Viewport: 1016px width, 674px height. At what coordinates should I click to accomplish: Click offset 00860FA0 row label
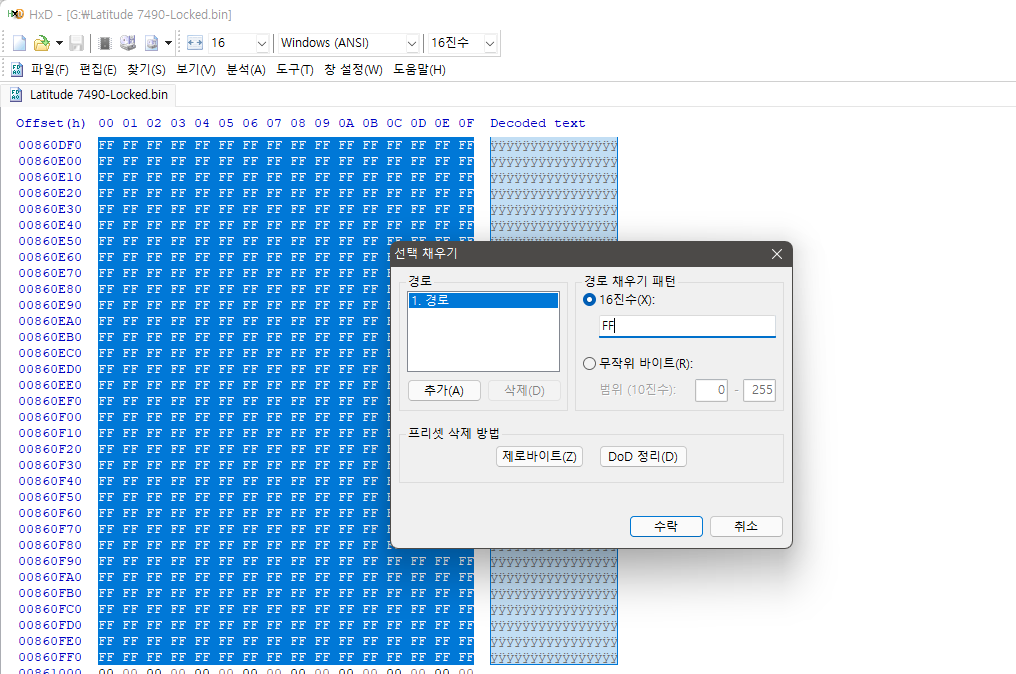click(50, 577)
